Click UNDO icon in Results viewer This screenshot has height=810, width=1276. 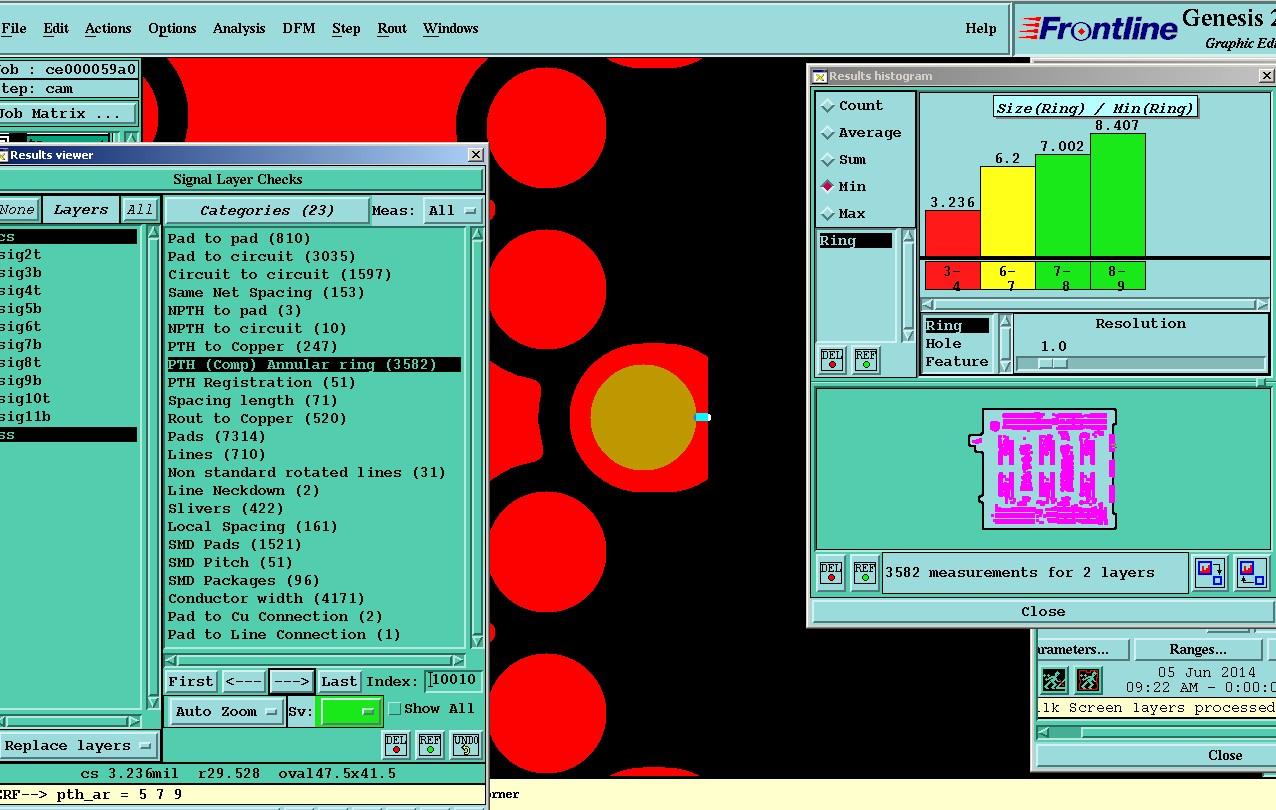465,745
